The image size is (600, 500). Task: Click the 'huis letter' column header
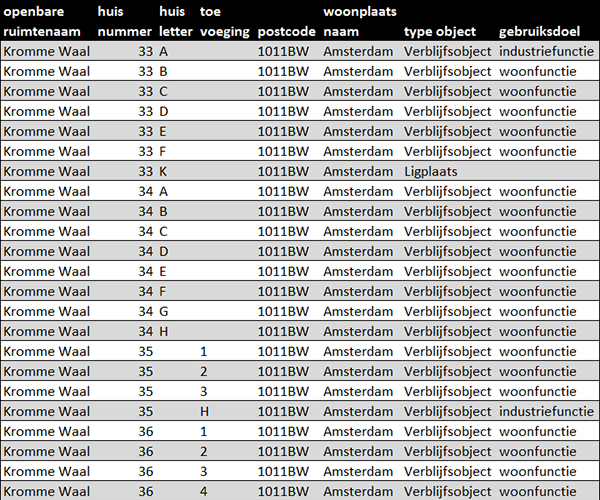point(175,21)
